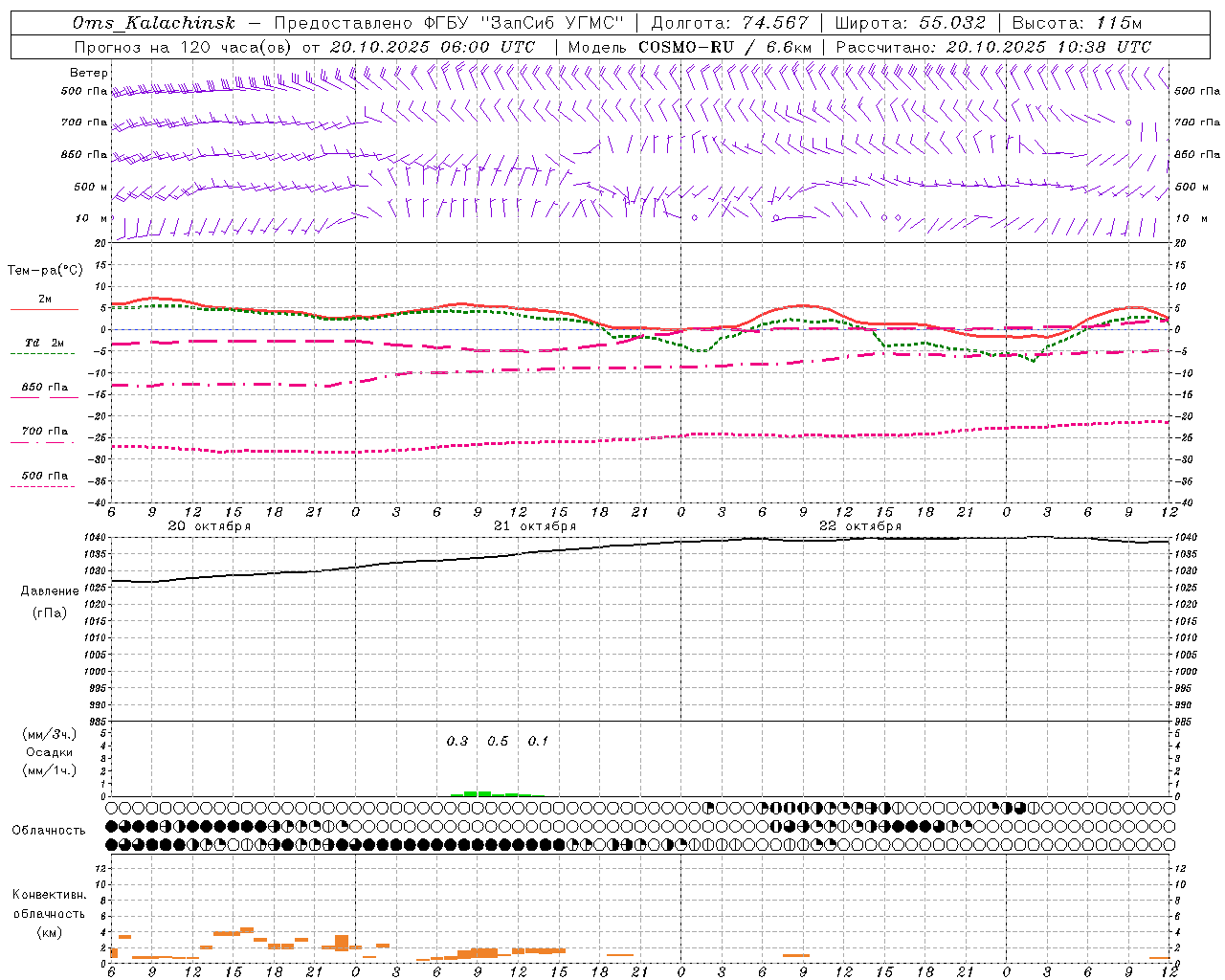Click the "10 м" wind level label on left
Viewport: 1225px width, 980px height.
[92, 218]
